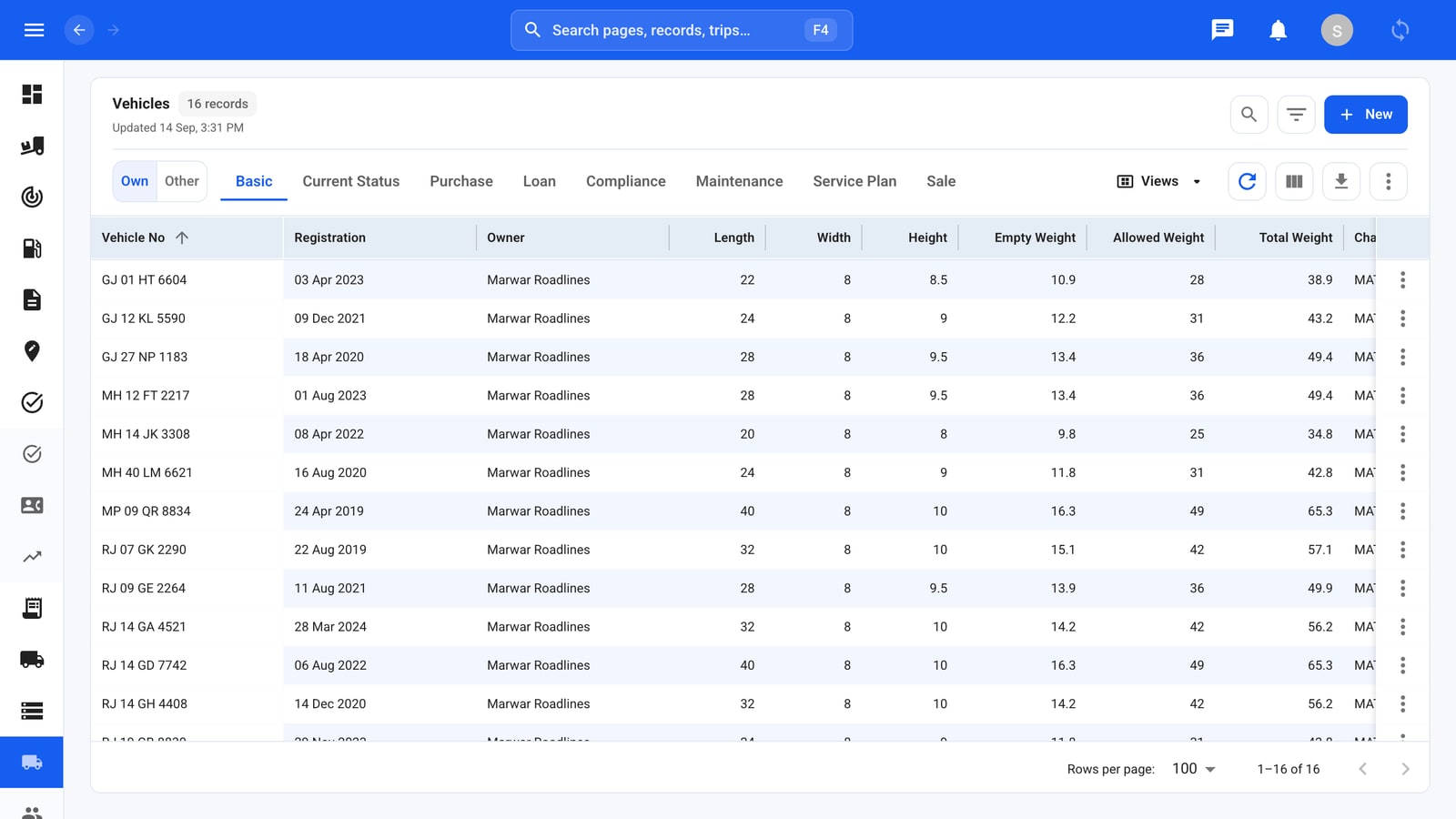Open the hamburger main menu

pos(34,30)
